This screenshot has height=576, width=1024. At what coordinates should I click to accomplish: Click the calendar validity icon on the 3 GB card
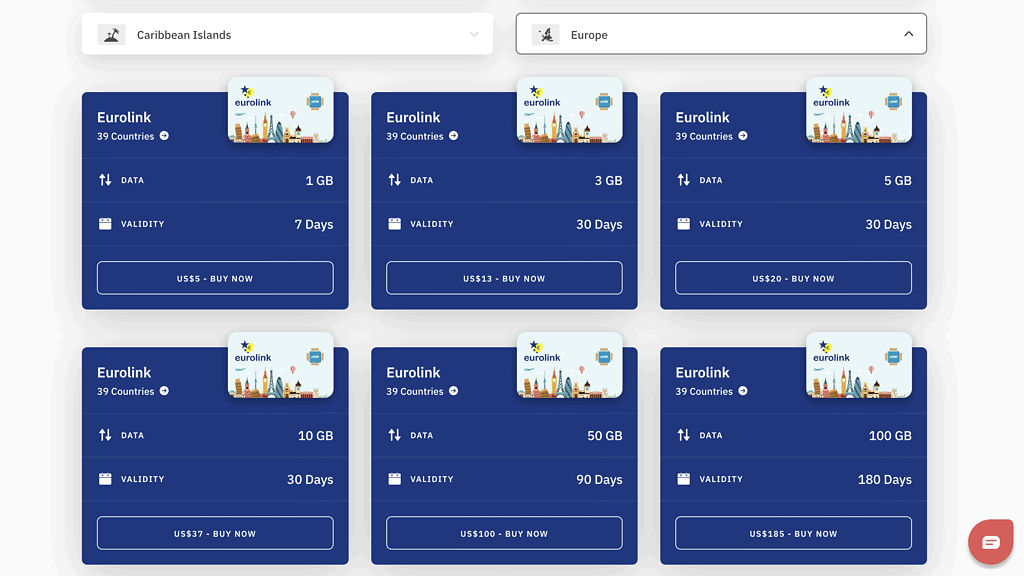(x=394, y=224)
